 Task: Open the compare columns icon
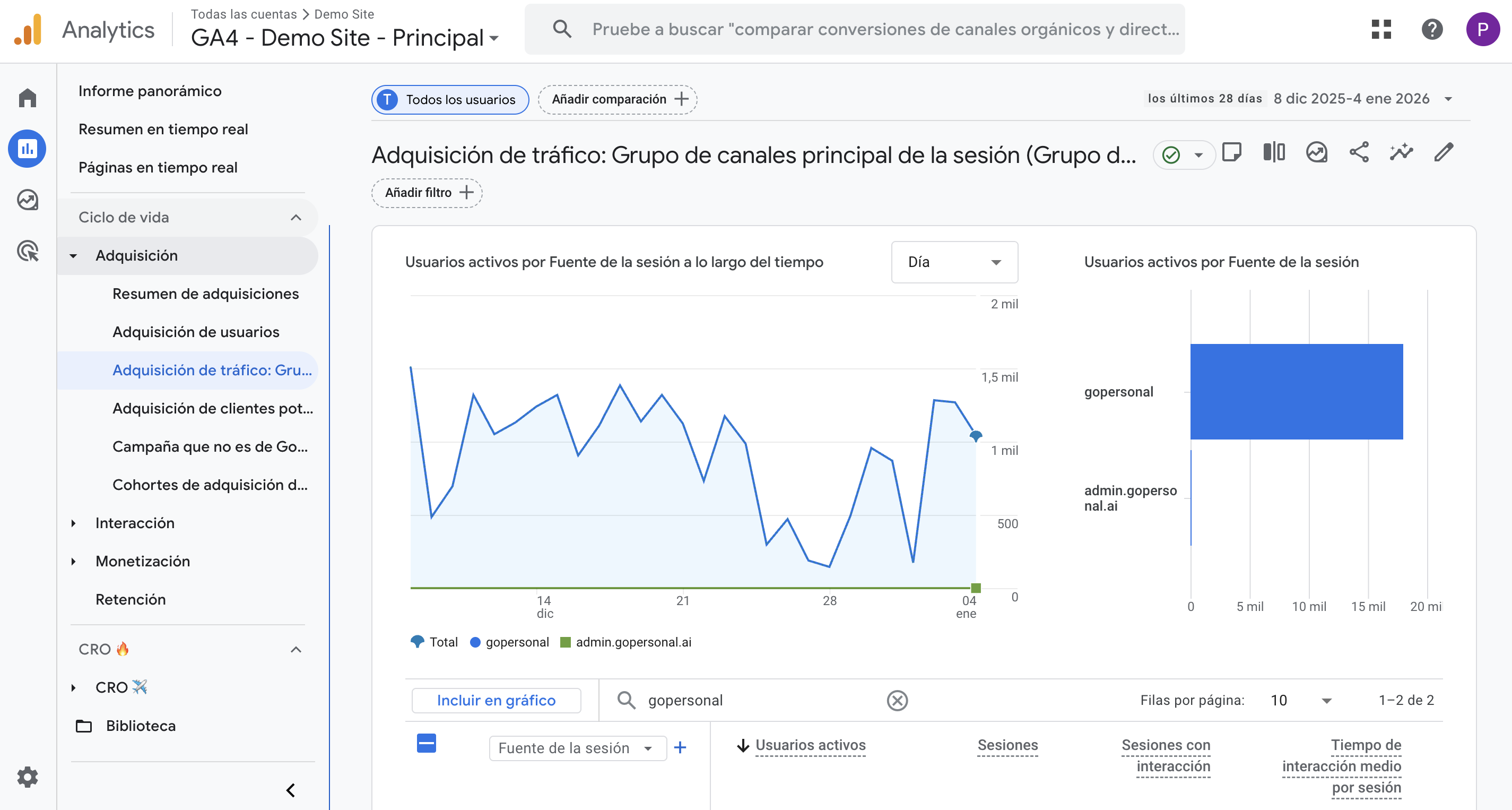(x=1274, y=153)
